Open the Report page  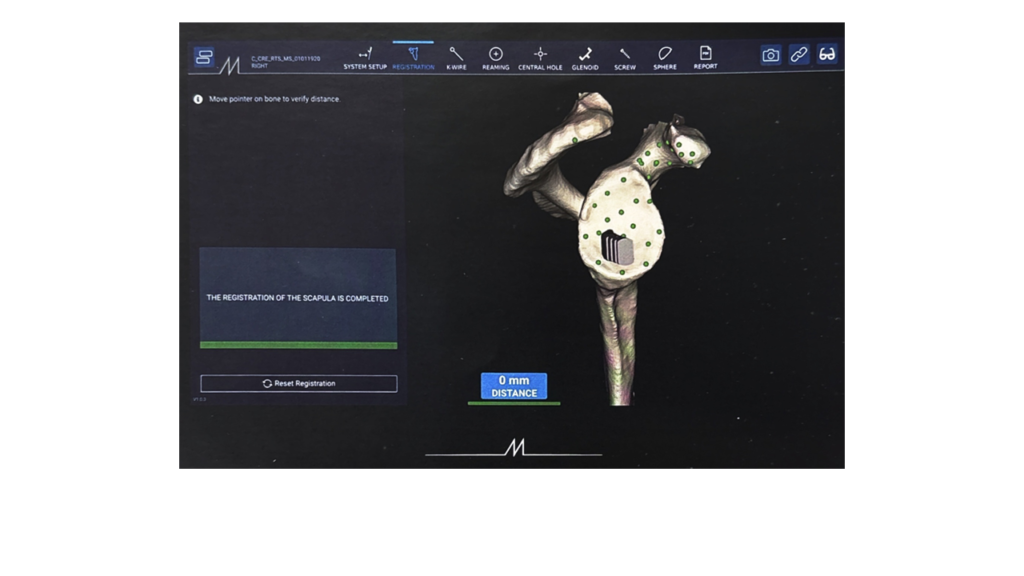pos(705,57)
